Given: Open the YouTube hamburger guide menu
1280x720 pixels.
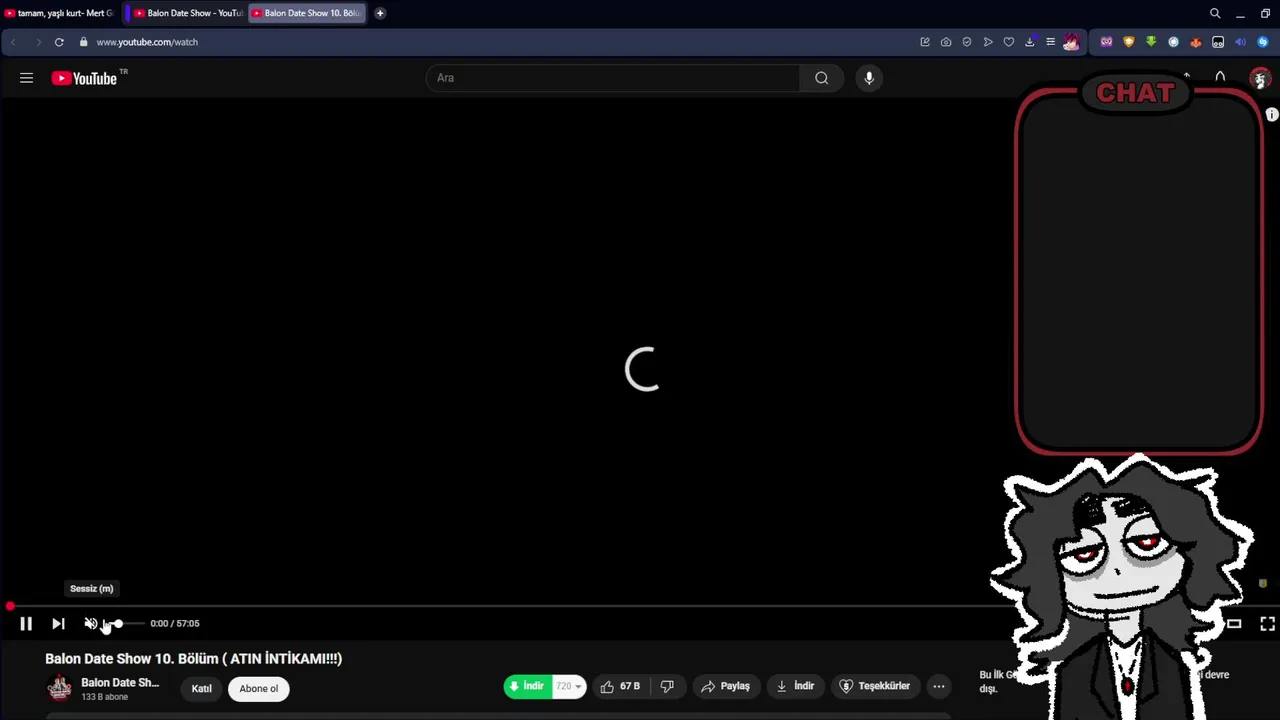Looking at the screenshot, I should (26, 78).
